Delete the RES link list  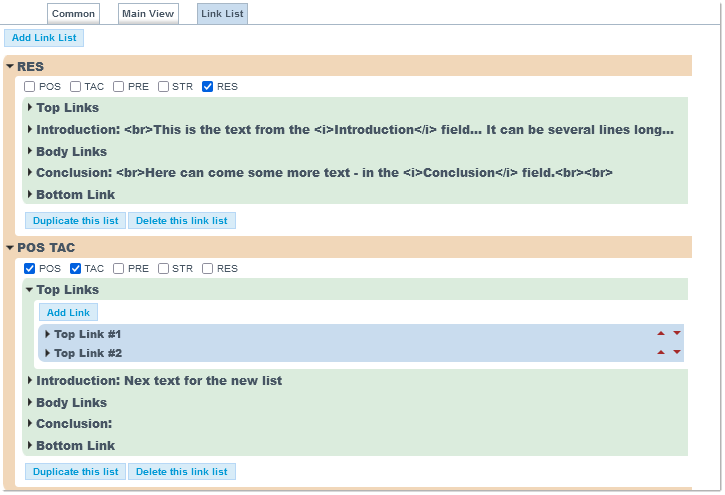click(x=181, y=220)
